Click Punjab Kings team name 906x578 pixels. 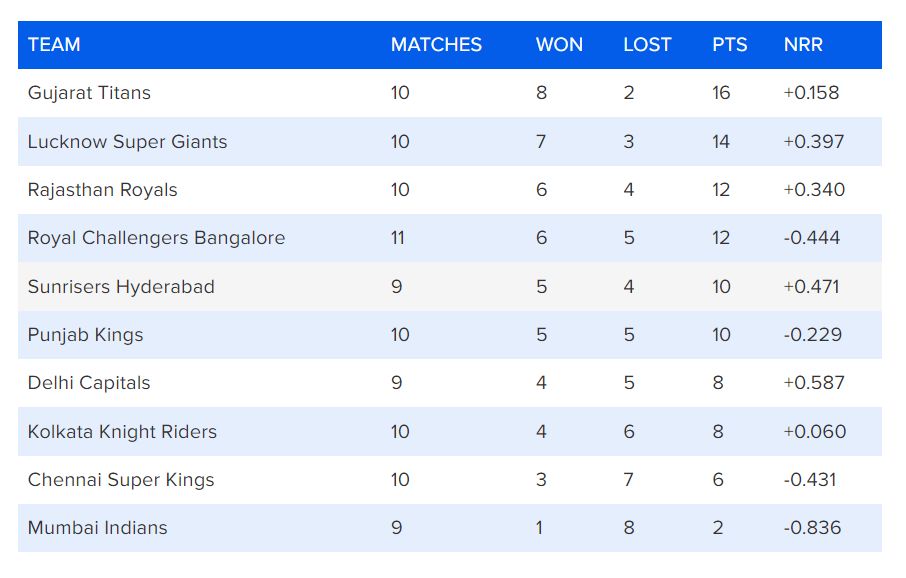85,335
